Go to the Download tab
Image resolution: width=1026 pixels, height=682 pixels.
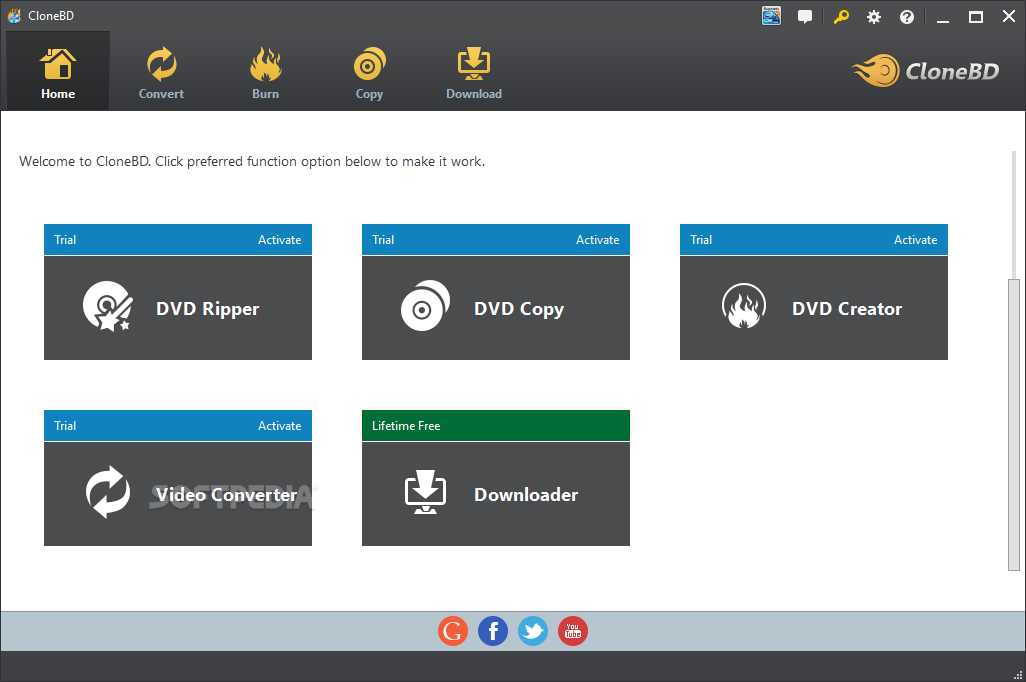474,72
